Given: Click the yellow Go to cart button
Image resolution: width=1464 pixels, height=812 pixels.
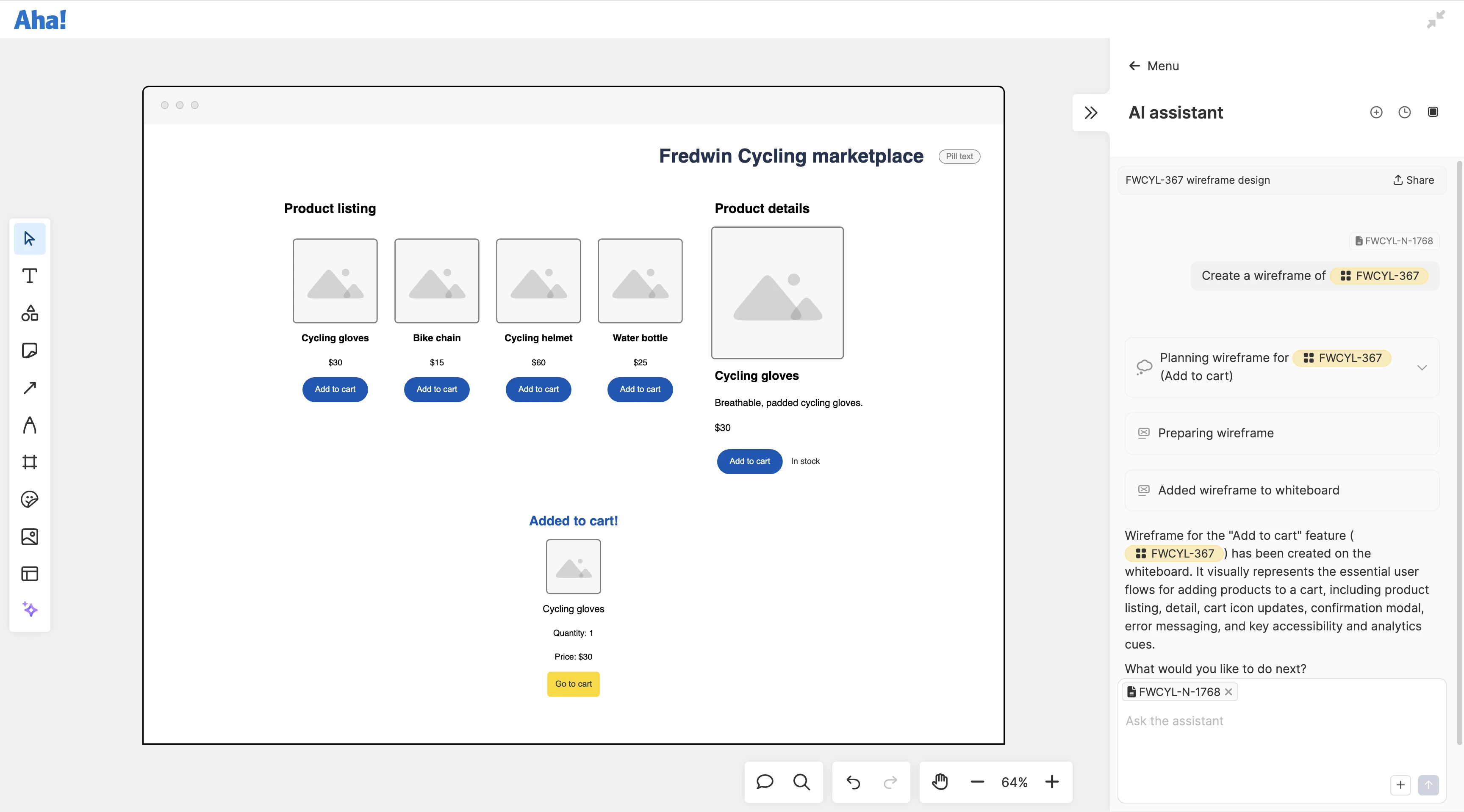Looking at the screenshot, I should (573, 684).
